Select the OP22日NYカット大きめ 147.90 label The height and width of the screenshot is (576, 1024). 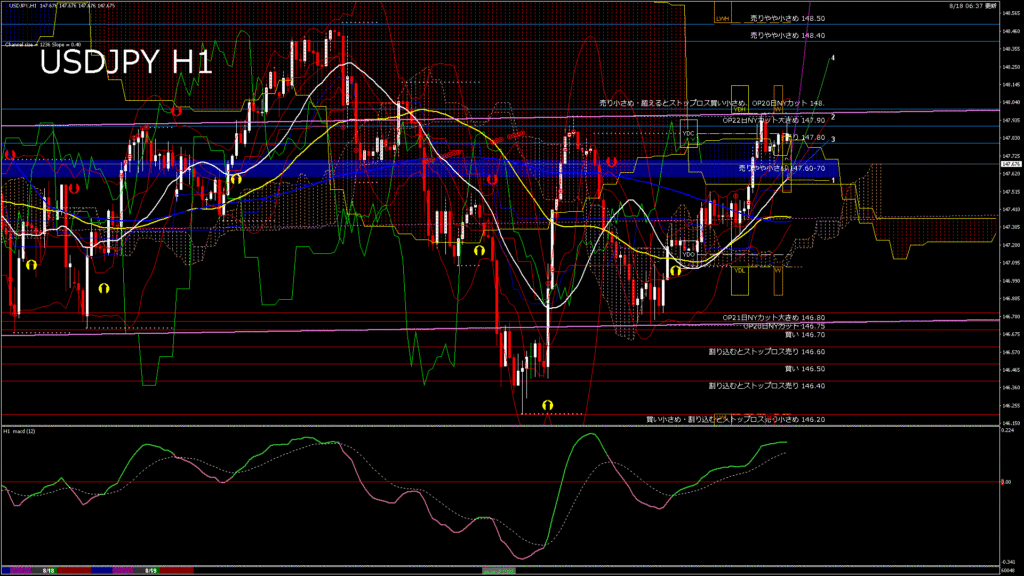773,120
